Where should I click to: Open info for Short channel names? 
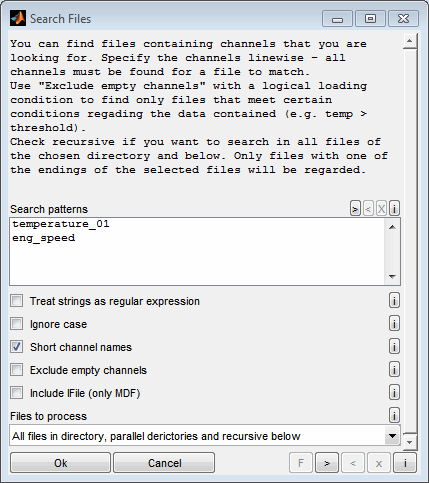coord(394,347)
